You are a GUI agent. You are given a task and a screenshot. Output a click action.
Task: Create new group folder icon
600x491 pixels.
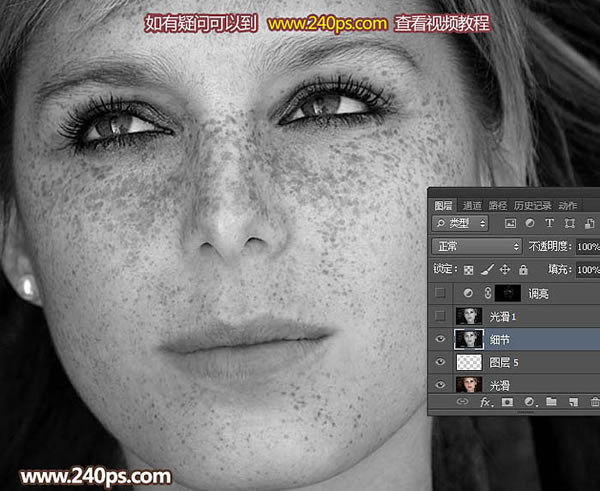[x=551, y=401]
